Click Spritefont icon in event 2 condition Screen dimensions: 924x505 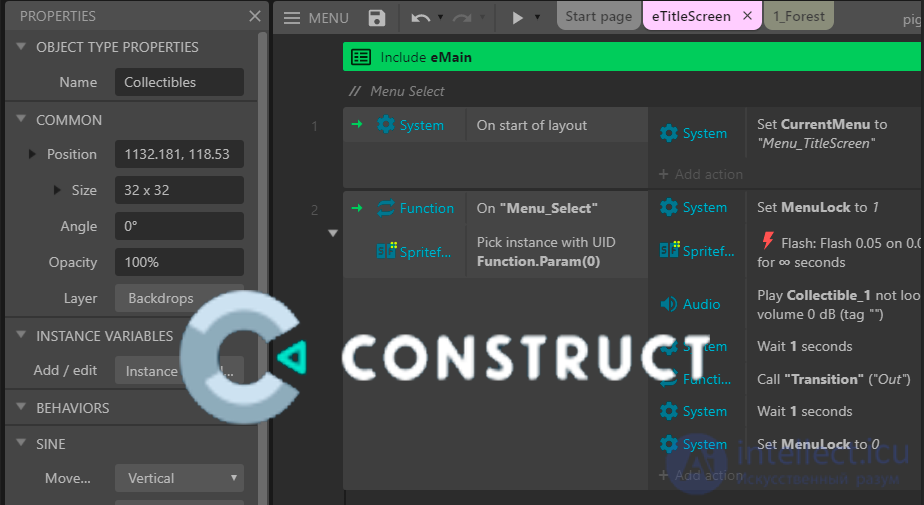pyautogui.click(x=386, y=252)
